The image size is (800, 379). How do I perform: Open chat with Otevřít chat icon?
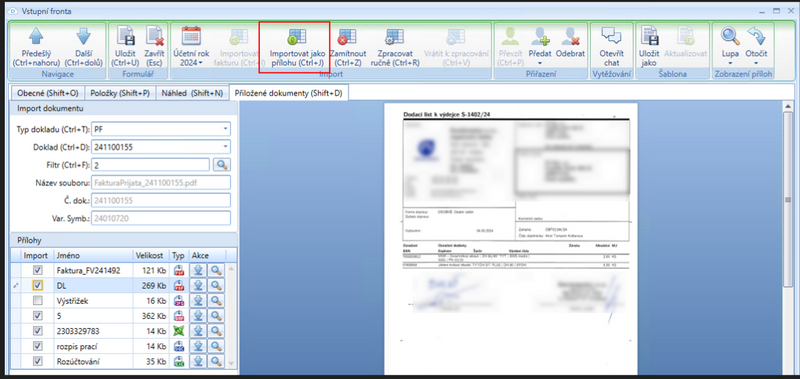point(611,46)
